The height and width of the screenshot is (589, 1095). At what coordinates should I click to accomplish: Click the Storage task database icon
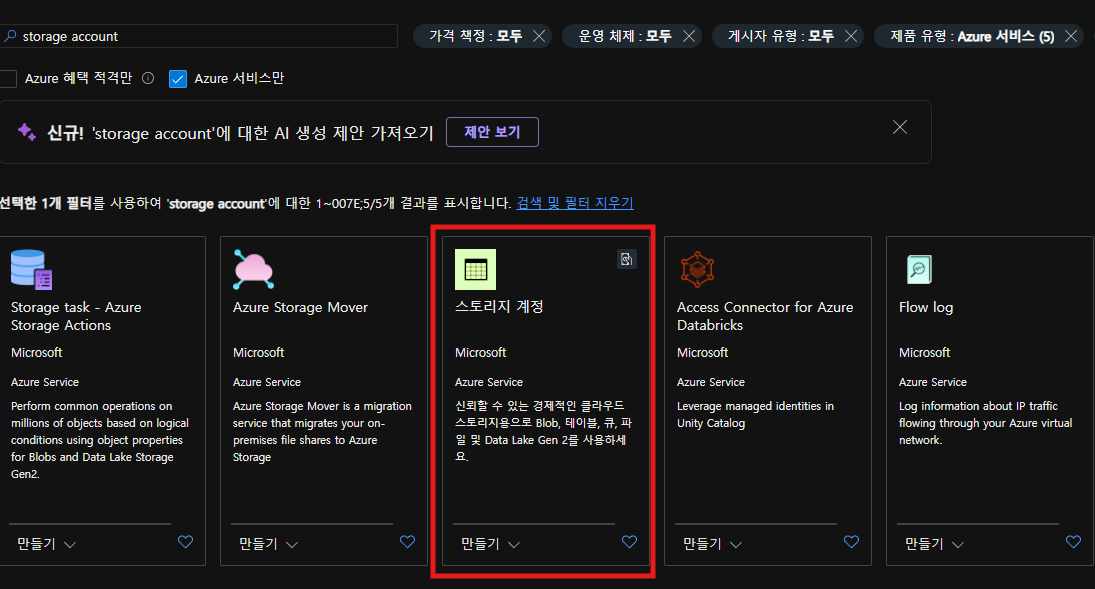point(31,269)
